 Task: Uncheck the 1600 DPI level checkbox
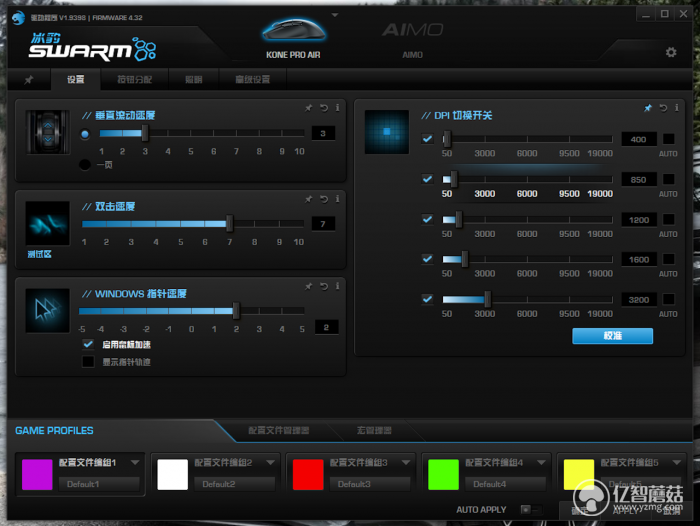[x=427, y=259]
